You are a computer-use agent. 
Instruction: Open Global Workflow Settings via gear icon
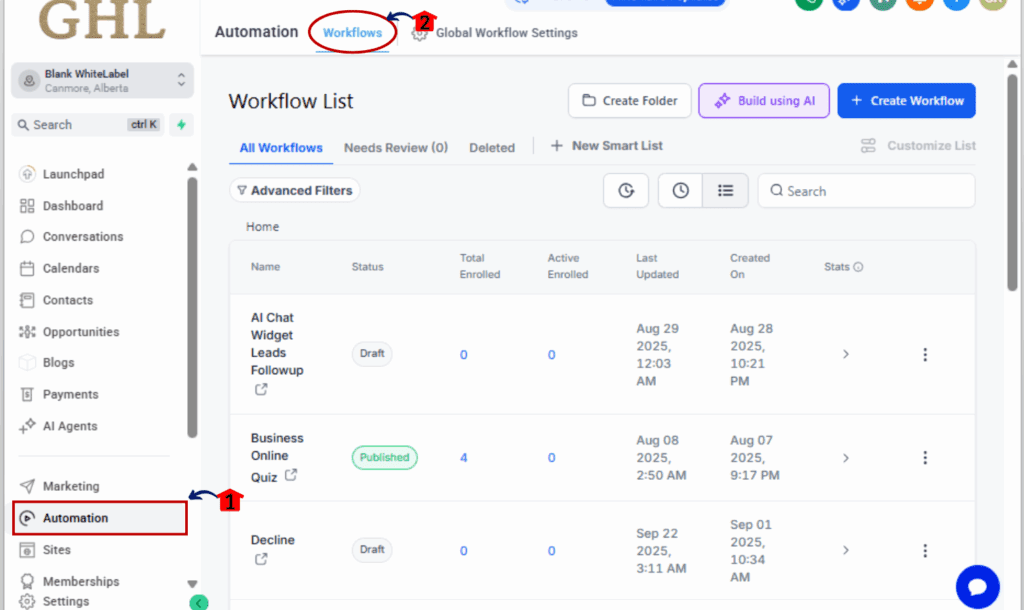click(x=420, y=32)
